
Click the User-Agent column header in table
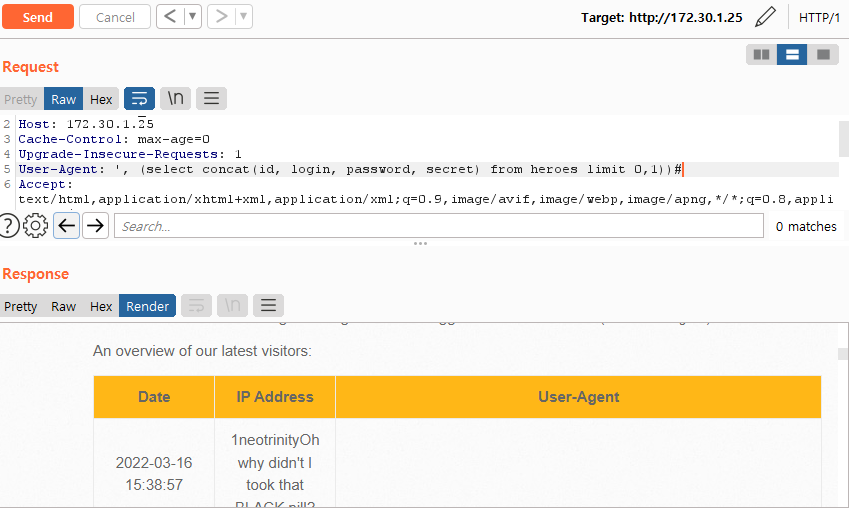pyautogui.click(x=578, y=397)
